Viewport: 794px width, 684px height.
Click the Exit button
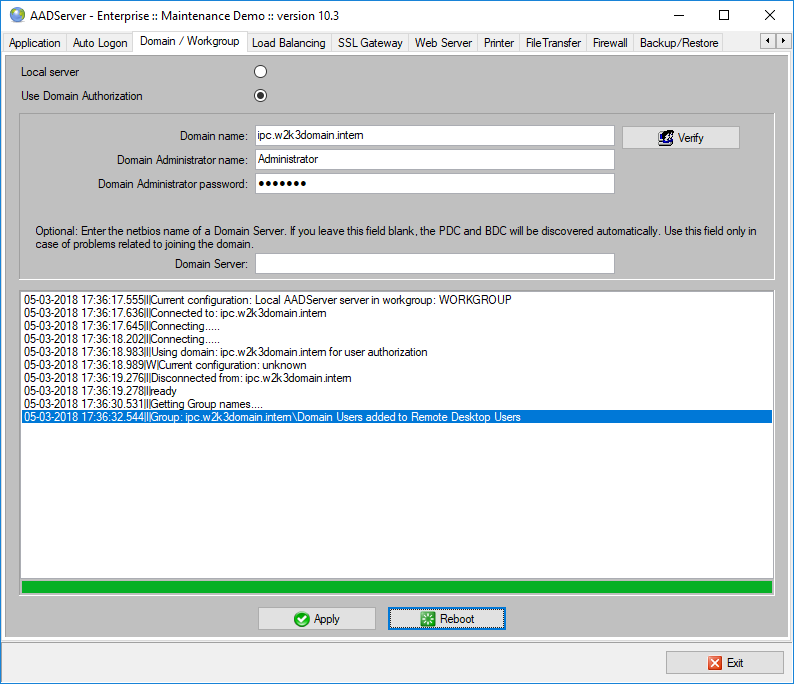click(725, 663)
